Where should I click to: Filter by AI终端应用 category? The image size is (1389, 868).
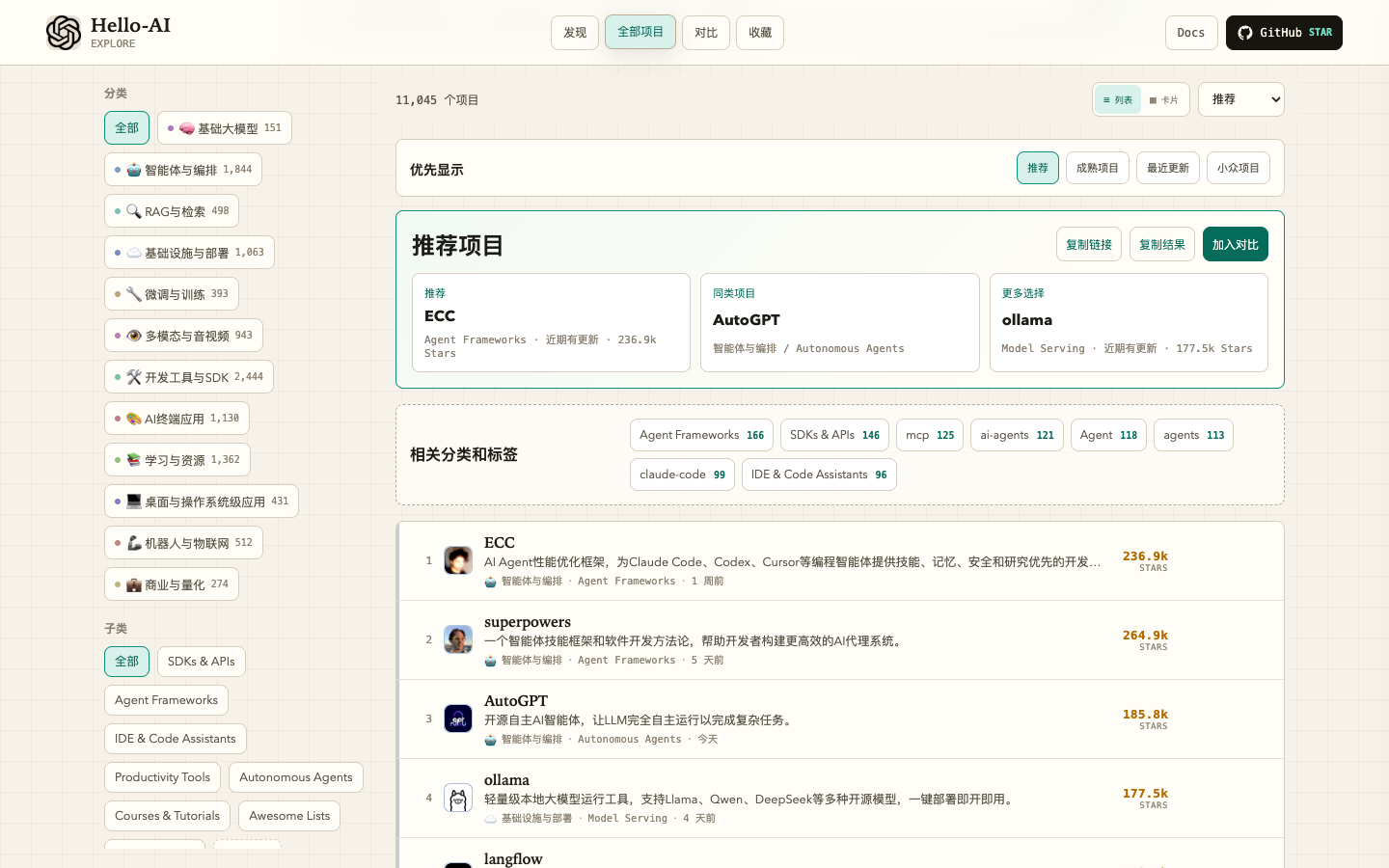(x=177, y=419)
